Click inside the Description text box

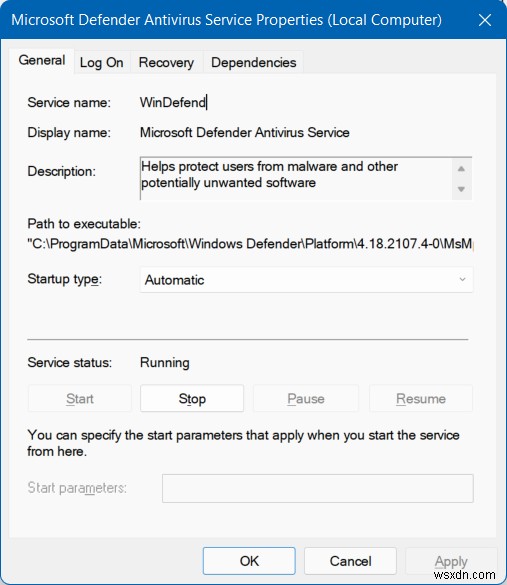click(296, 178)
